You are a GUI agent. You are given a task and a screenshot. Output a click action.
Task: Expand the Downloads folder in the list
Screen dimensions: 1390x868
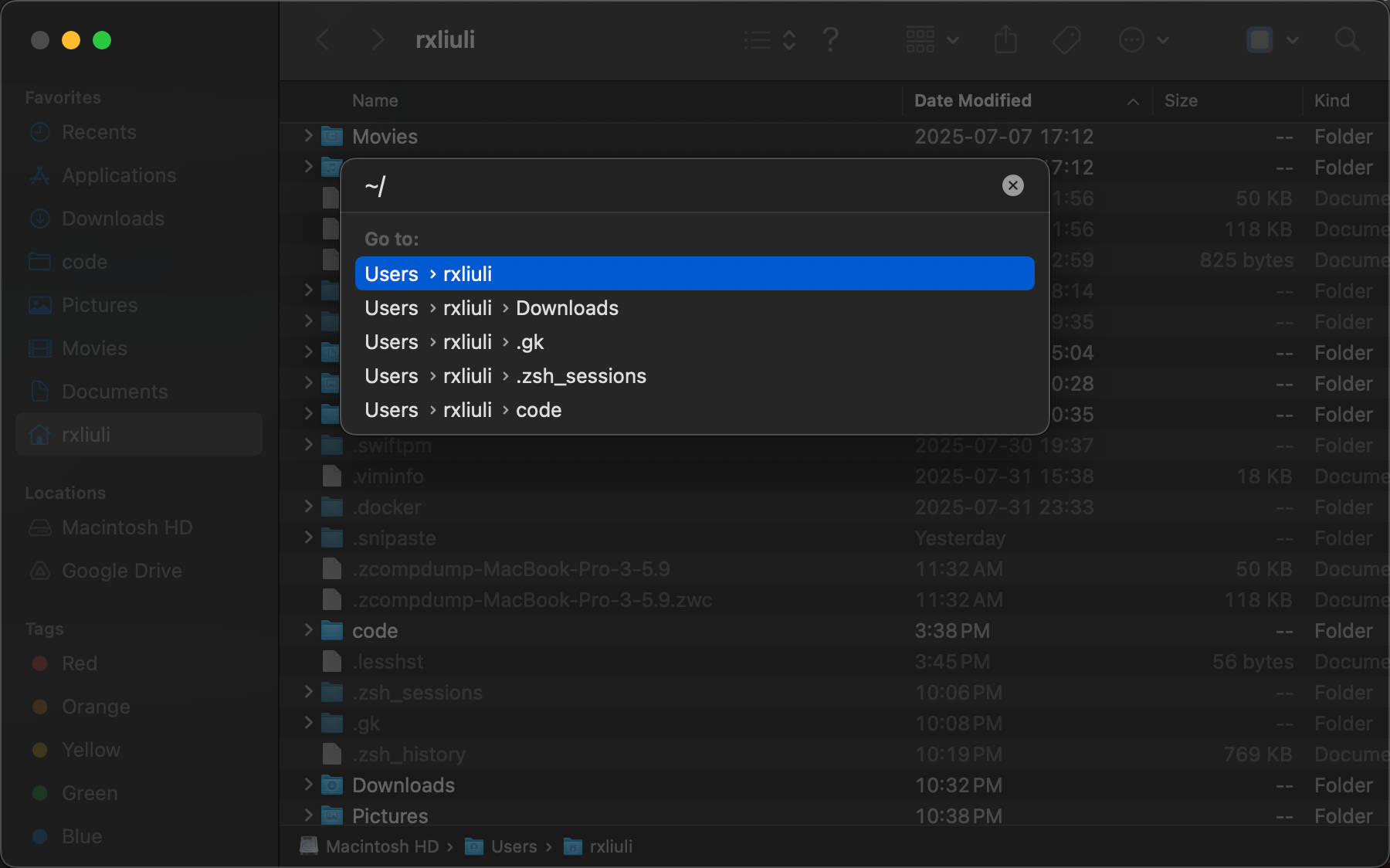[x=308, y=785]
